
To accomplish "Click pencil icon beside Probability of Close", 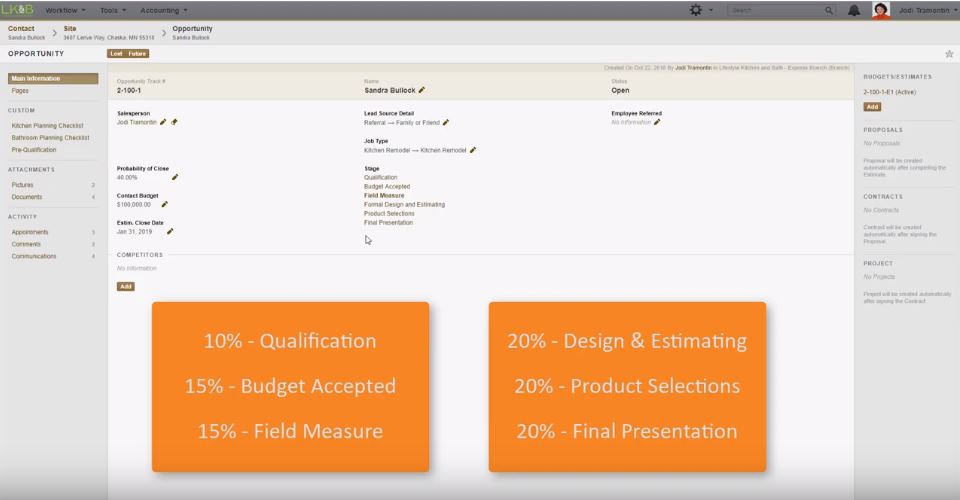I will (175, 177).
